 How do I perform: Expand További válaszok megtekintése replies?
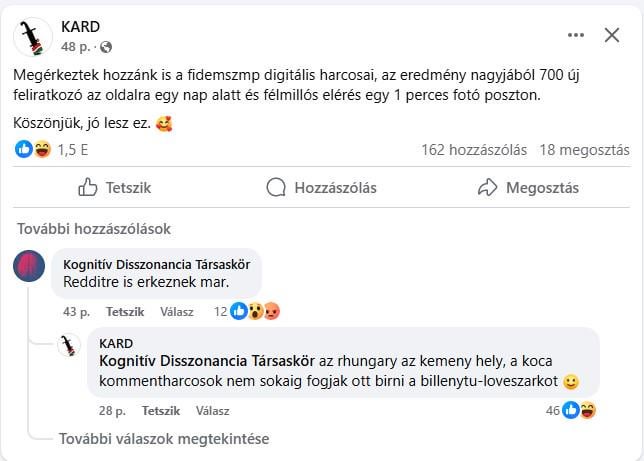coord(164,439)
